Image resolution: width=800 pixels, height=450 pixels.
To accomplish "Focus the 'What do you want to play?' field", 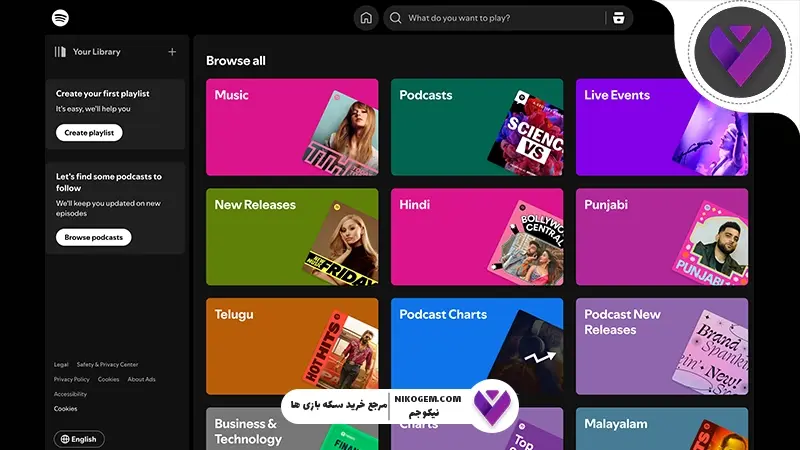I will (508, 18).
